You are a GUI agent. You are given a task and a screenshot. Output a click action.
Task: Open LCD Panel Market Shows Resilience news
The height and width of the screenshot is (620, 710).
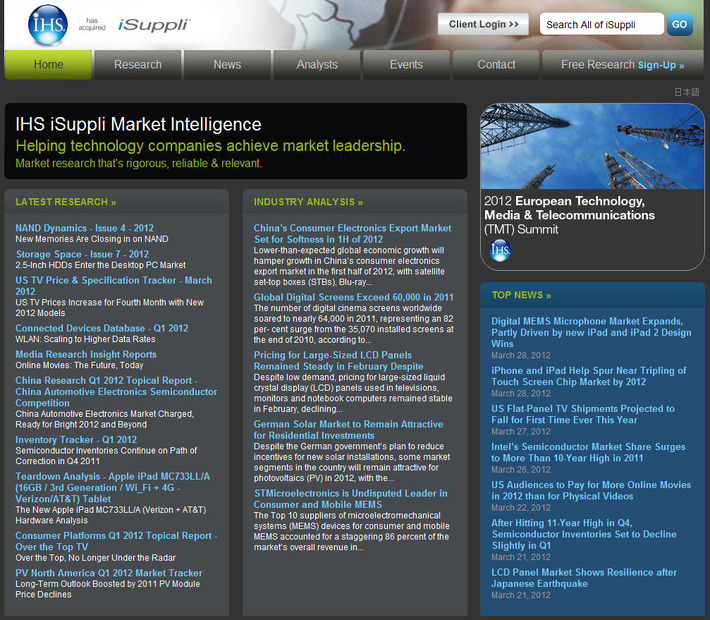coord(584,578)
